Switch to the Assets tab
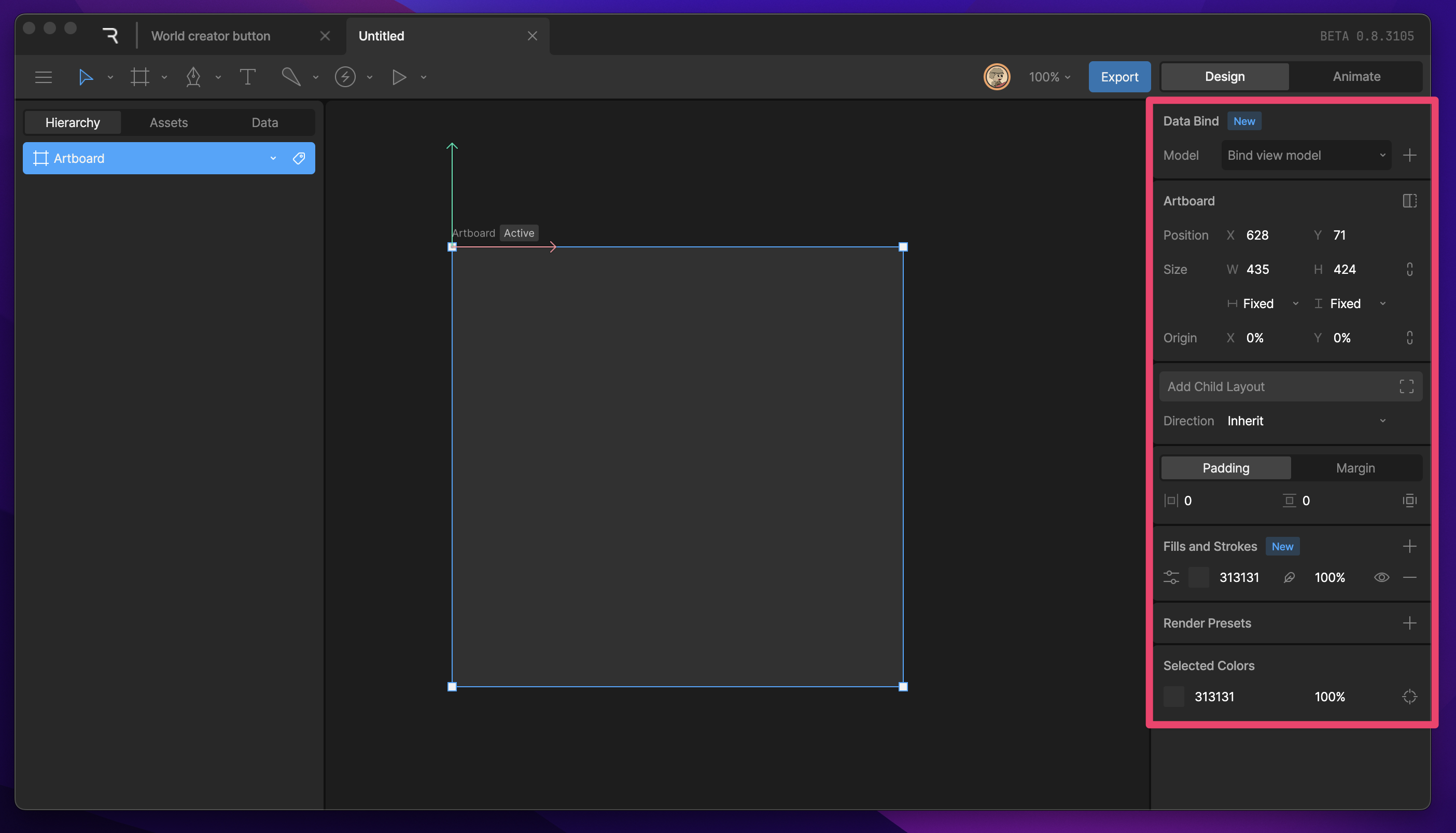1456x833 pixels. pos(169,122)
